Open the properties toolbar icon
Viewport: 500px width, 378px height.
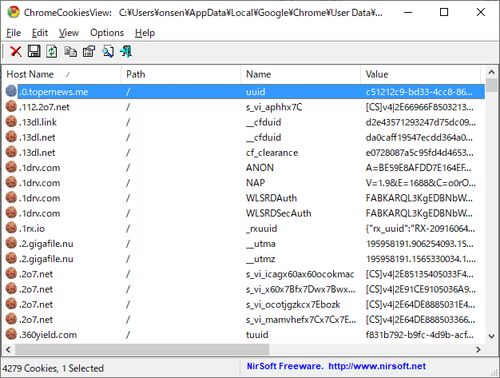tap(89, 52)
